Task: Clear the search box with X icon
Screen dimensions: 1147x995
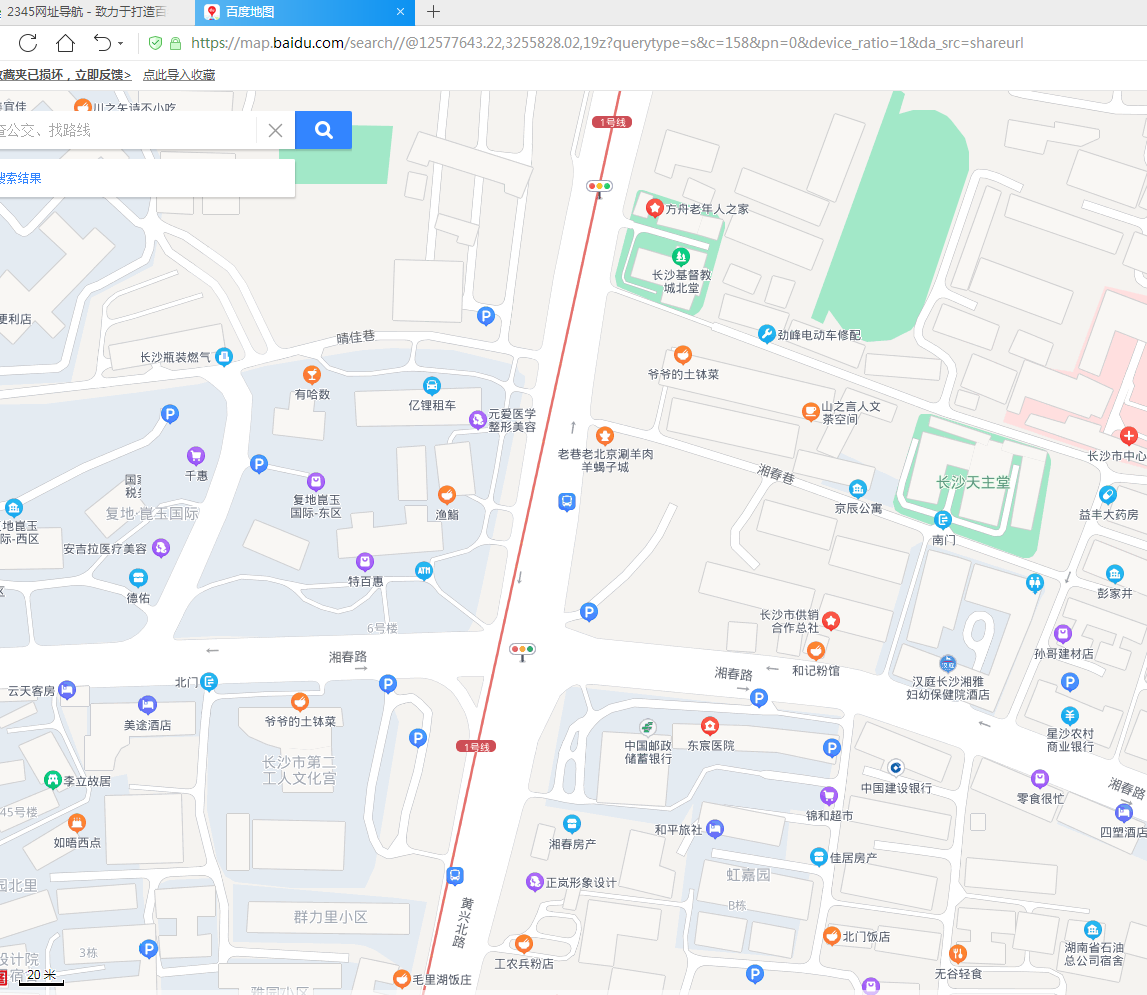Action: coord(276,130)
